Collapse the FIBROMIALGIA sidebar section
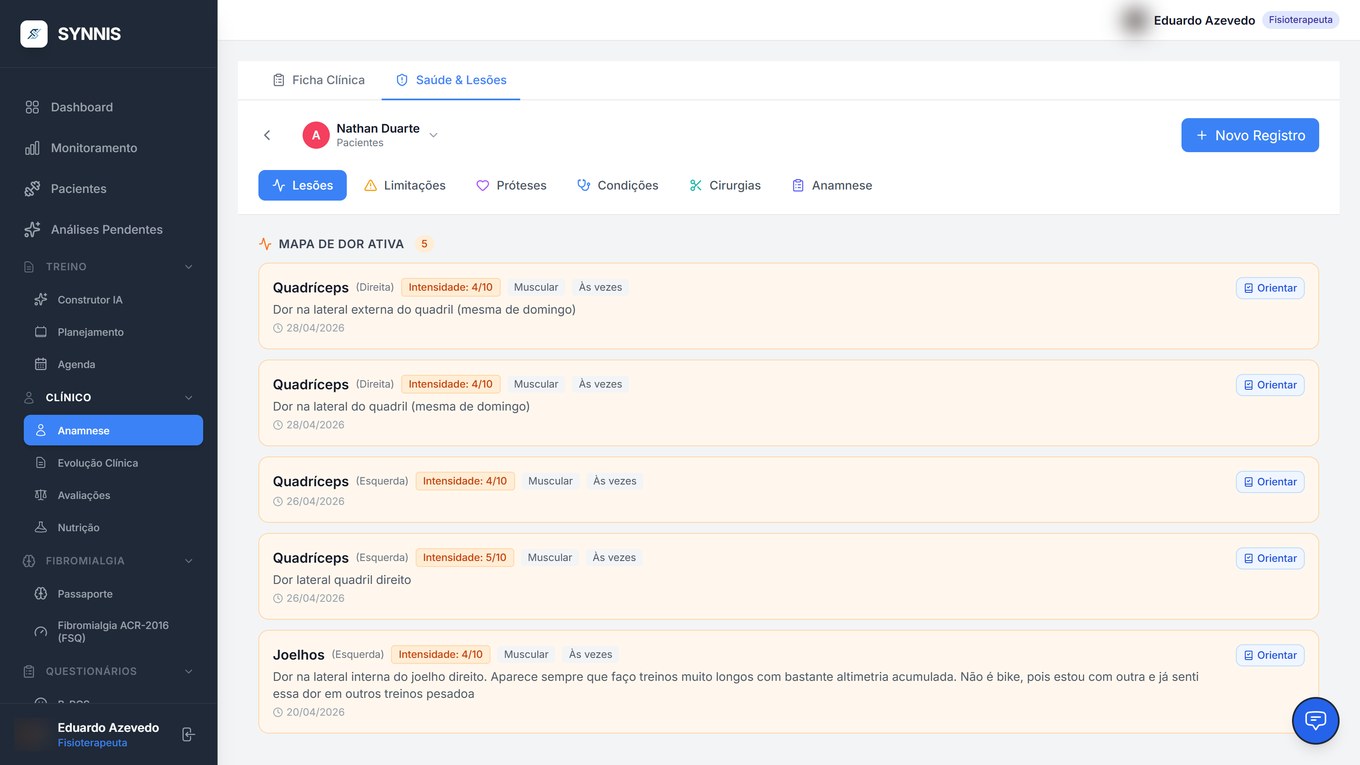 coord(188,561)
